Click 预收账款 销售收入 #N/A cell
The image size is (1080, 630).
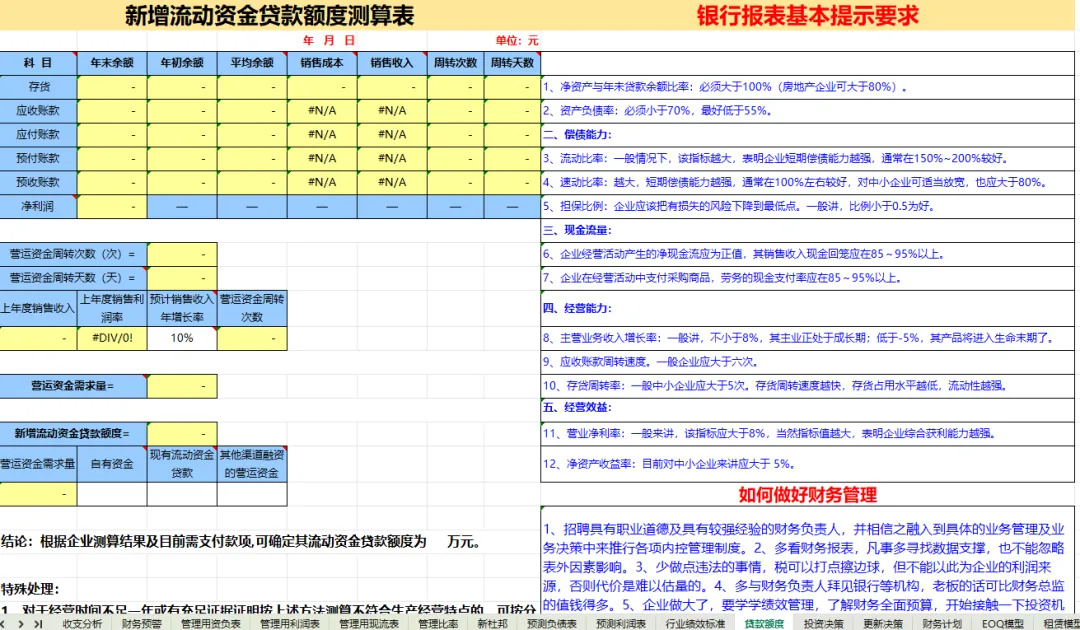(392, 182)
